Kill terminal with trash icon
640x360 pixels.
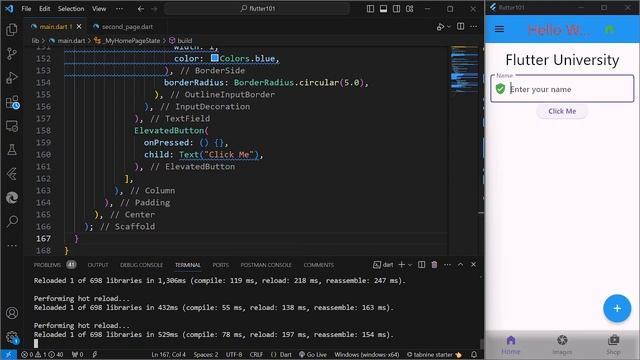(434, 264)
